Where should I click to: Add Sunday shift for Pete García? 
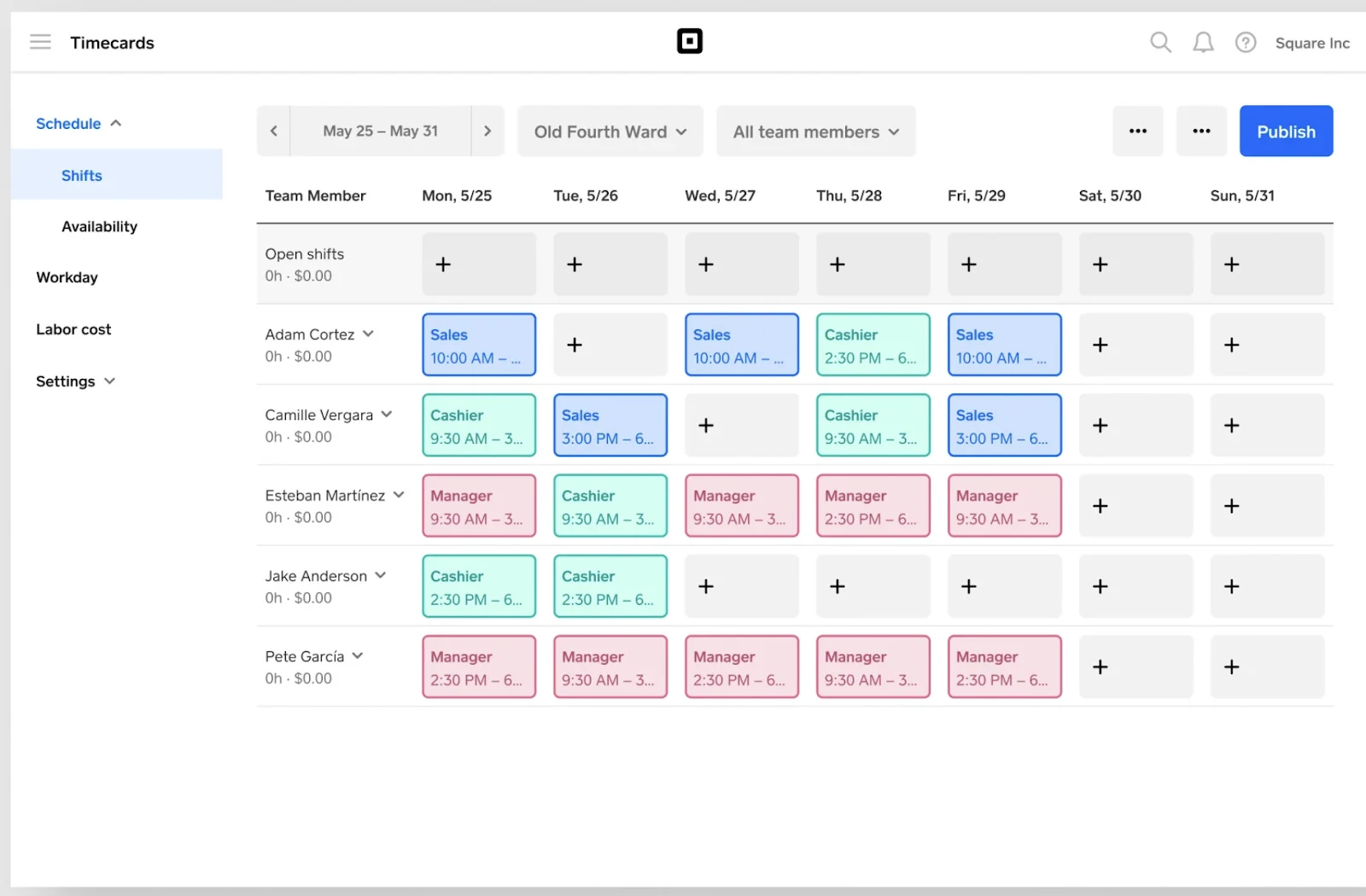tap(1268, 666)
